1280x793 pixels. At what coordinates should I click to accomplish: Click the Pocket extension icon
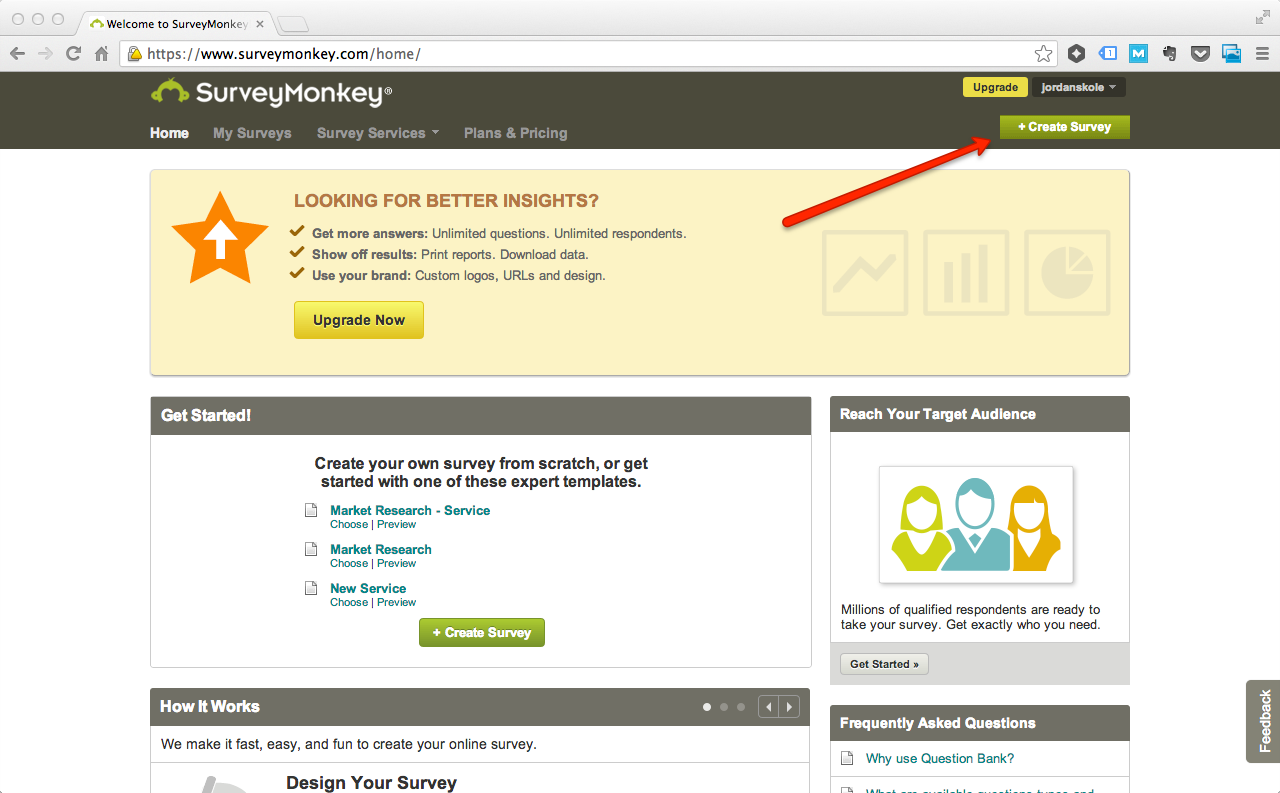click(1200, 53)
